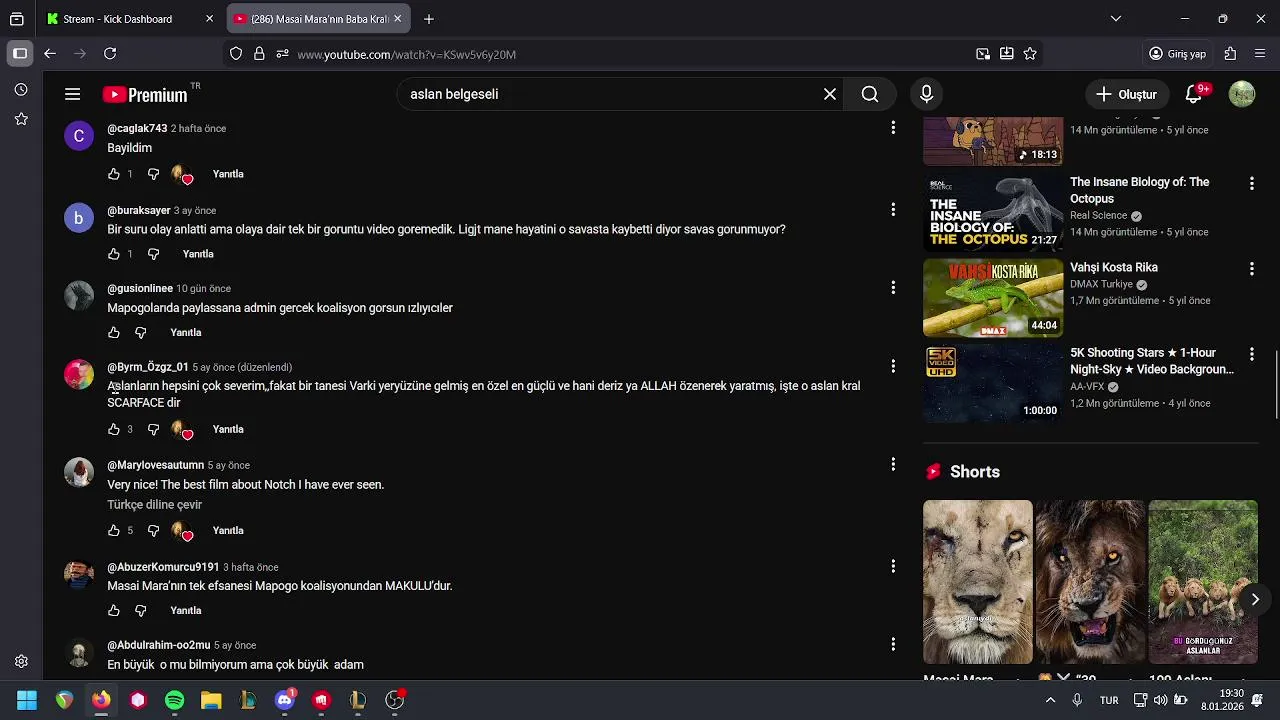Open Spotify from the taskbar
Image resolution: width=1280 pixels, height=720 pixels.
coord(174,700)
